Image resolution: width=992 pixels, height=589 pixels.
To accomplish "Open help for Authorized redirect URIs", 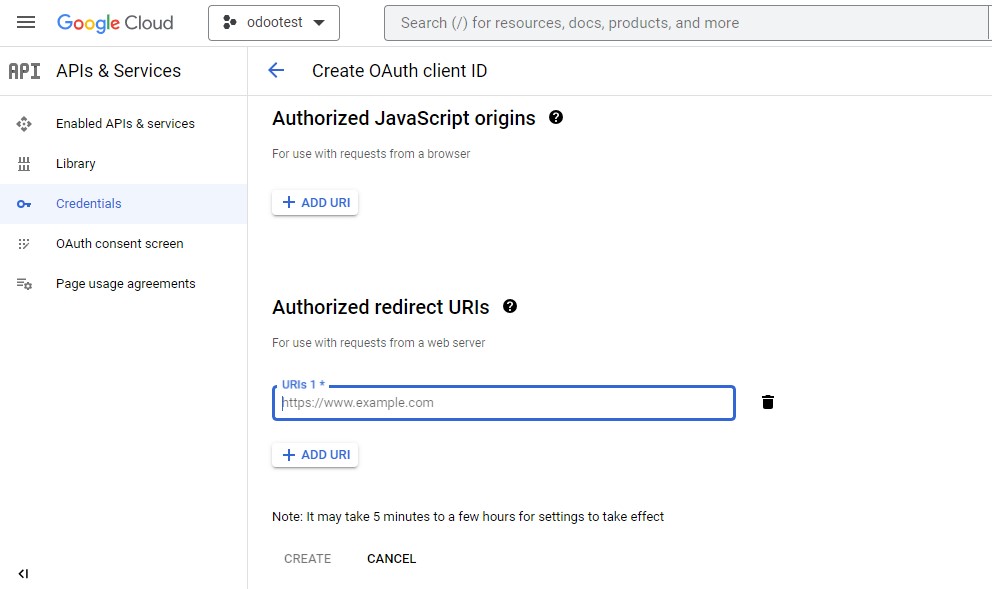I will (x=510, y=306).
